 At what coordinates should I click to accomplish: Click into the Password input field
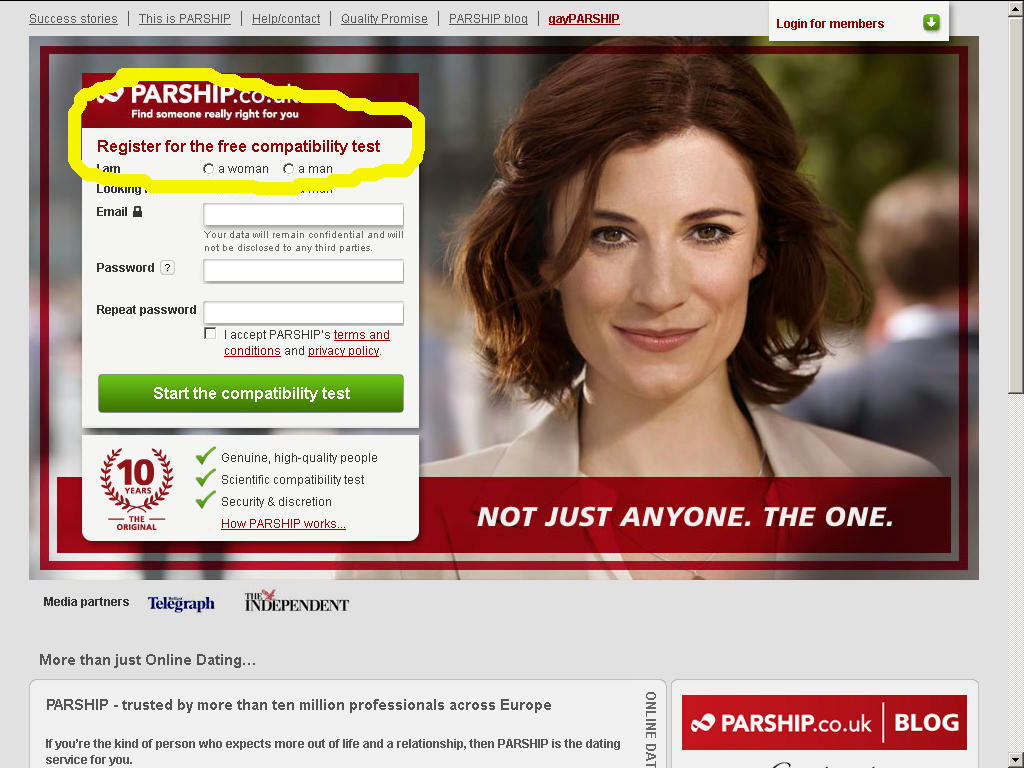tap(303, 270)
